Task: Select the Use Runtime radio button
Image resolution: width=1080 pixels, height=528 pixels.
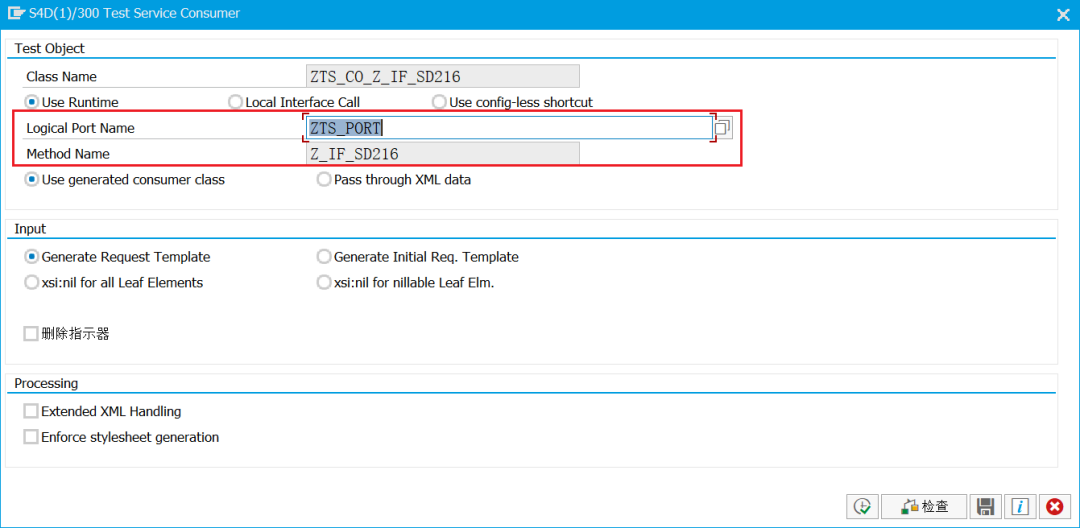Action: tap(31, 102)
